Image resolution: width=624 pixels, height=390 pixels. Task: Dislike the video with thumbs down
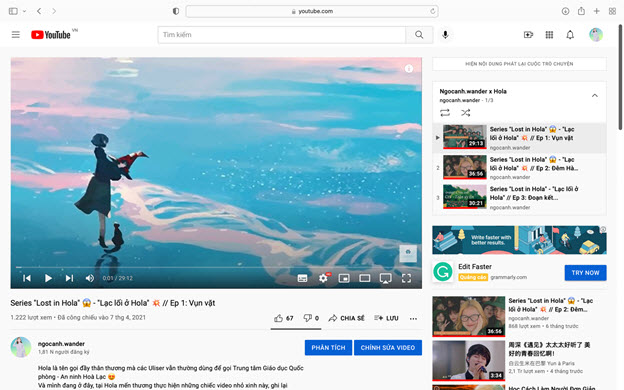click(311, 318)
